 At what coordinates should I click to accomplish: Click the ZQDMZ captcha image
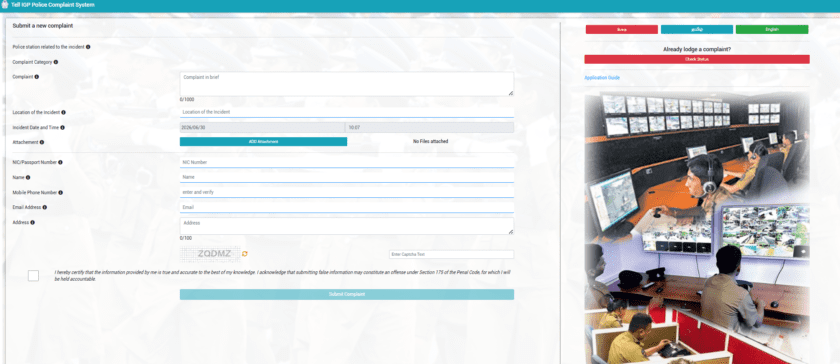click(x=210, y=254)
